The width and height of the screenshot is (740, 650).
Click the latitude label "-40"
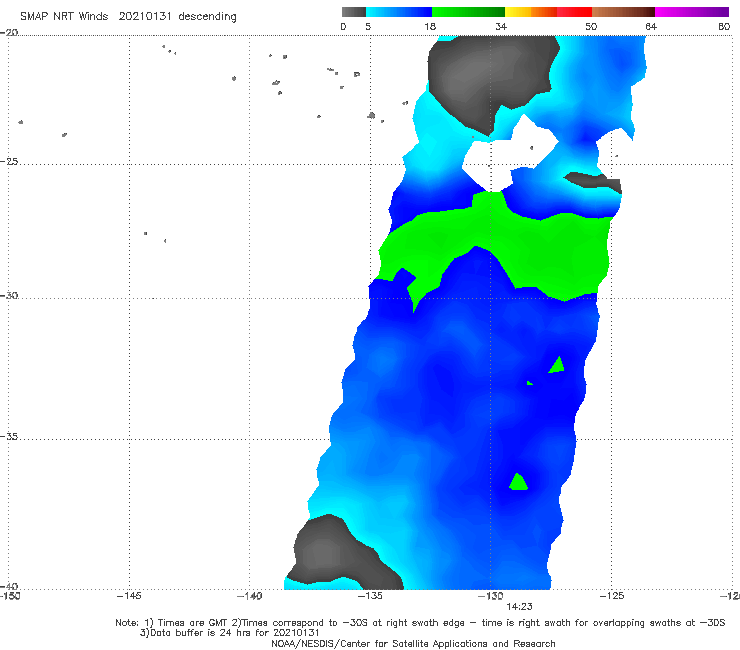tap(9, 586)
